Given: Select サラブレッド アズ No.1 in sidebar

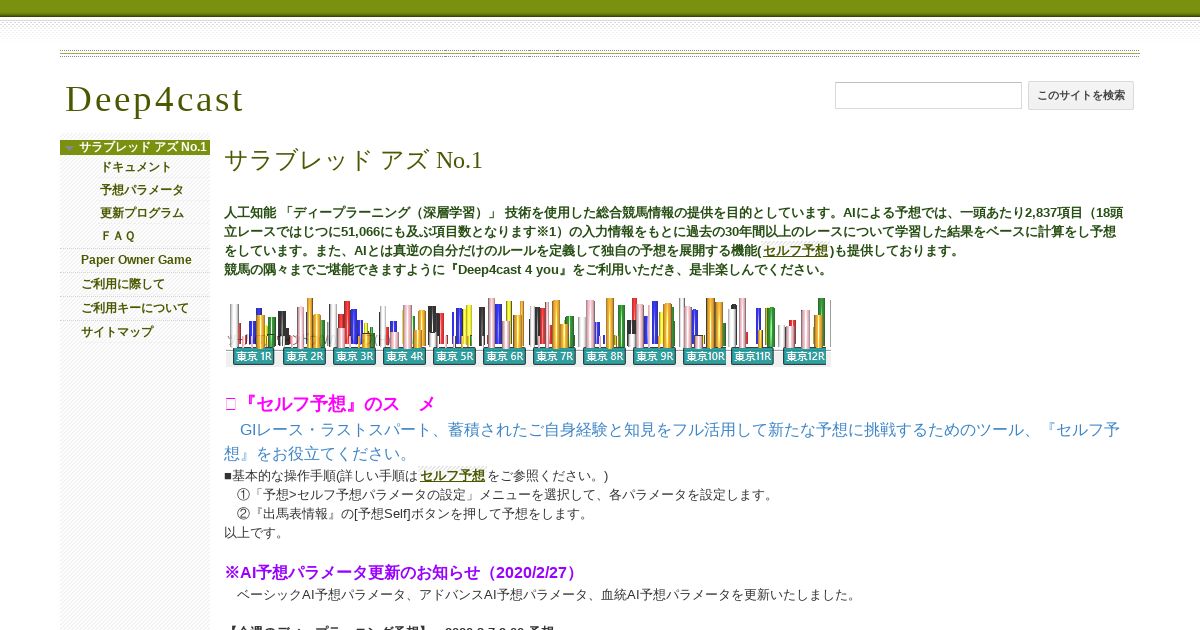Looking at the screenshot, I should (x=143, y=147).
